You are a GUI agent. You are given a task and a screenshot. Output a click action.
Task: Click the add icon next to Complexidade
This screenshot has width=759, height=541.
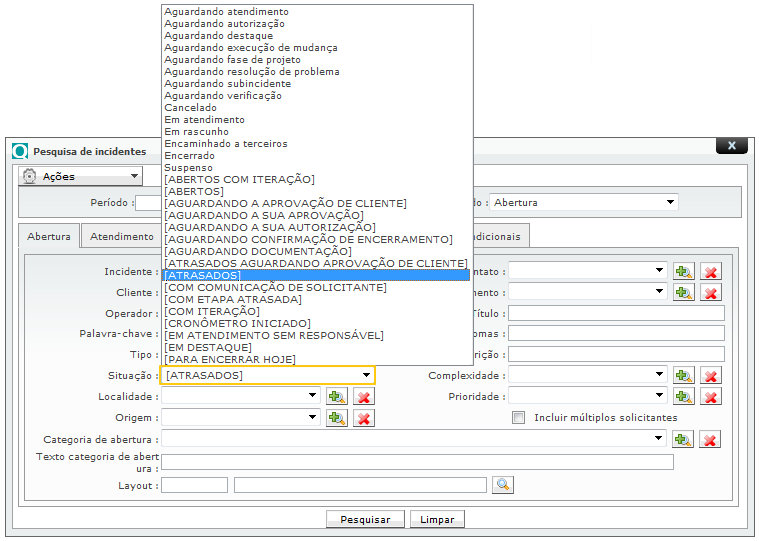pyautogui.click(x=684, y=376)
